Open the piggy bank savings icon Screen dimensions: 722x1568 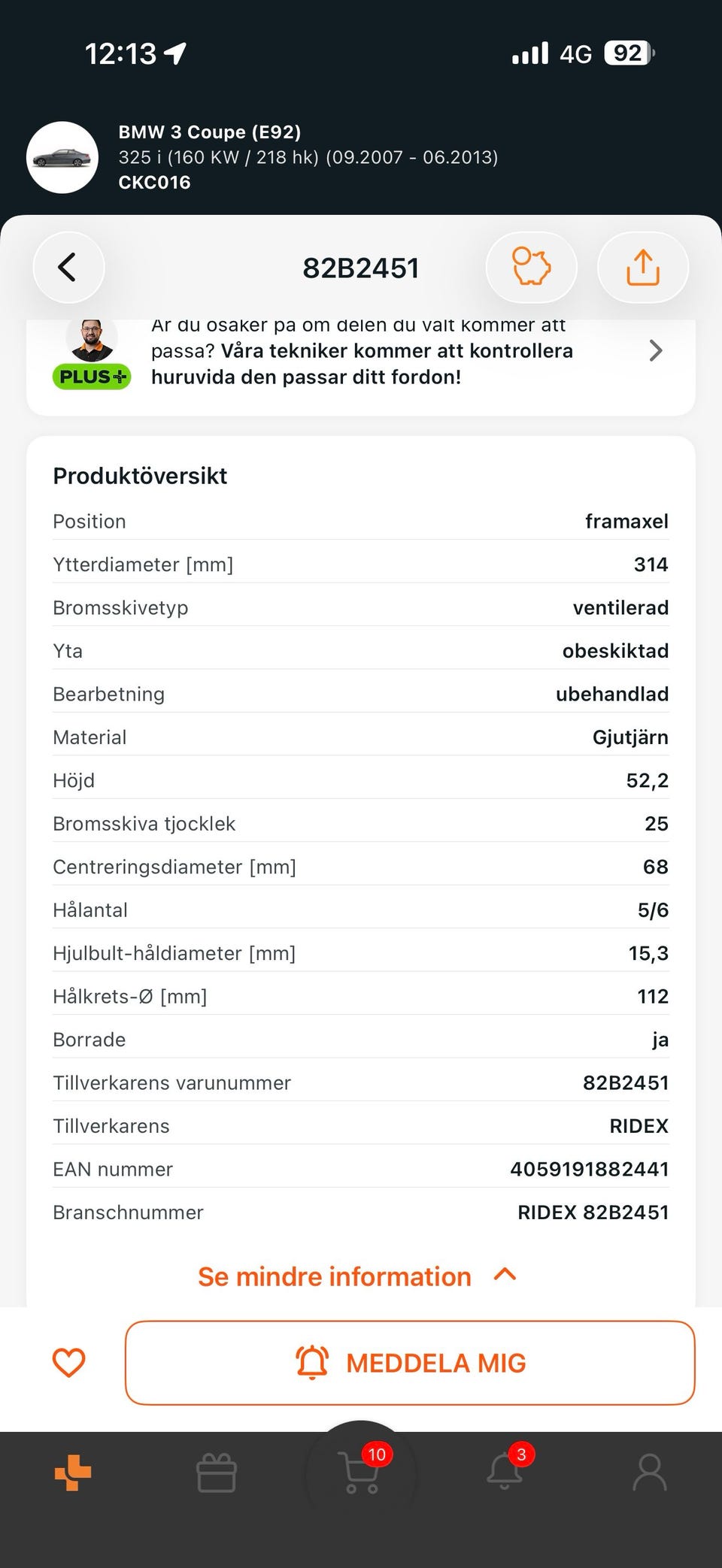click(x=531, y=268)
